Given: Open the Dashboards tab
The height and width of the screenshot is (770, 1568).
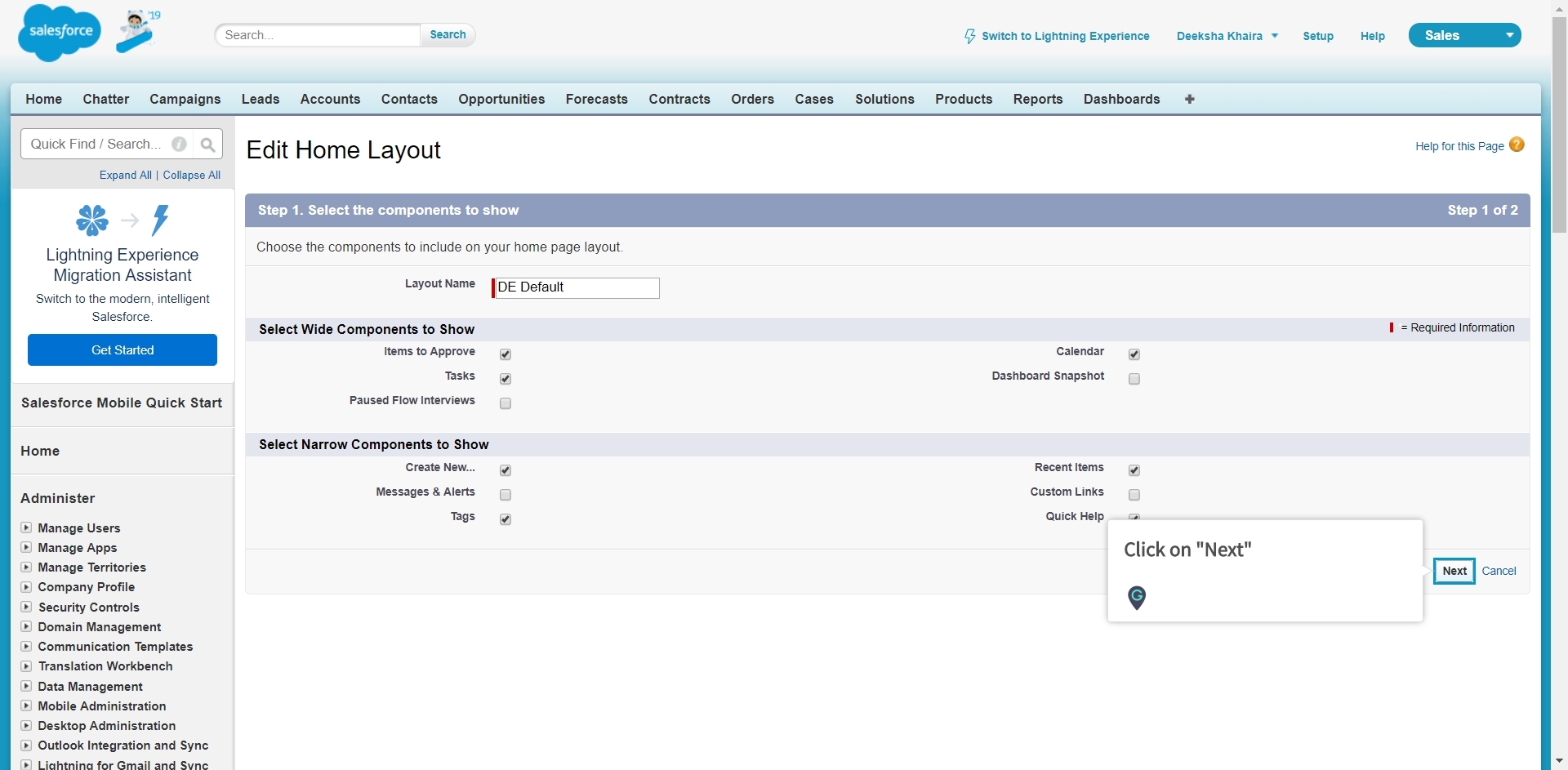Looking at the screenshot, I should [1122, 99].
